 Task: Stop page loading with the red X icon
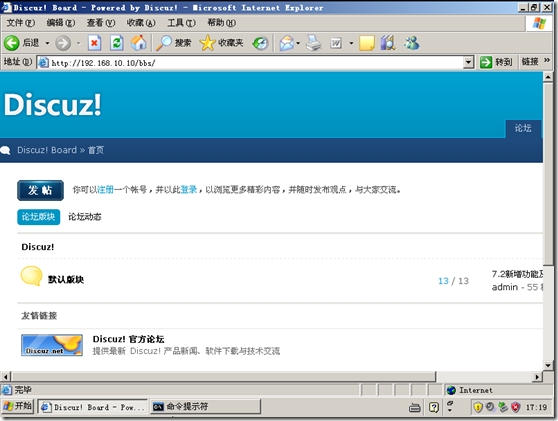point(94,43)
